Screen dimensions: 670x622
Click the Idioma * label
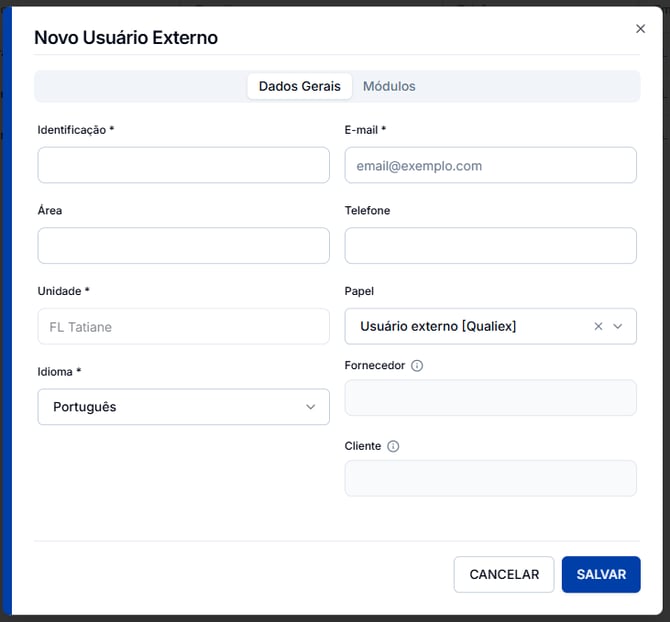tap(59, 372)
